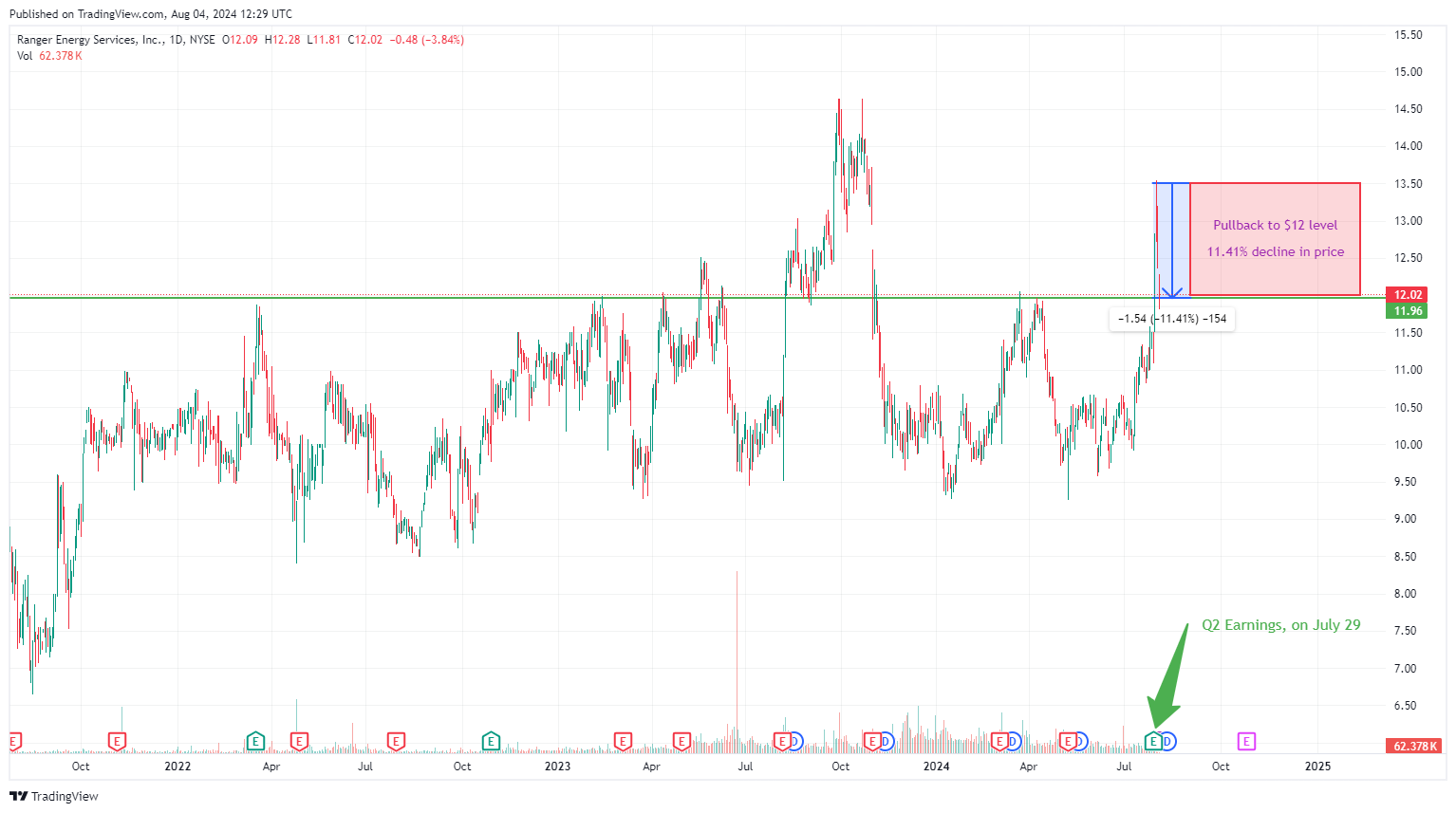Click the green 11.96 price level label
This screenshot has width=1456, height=813.
1408,310
